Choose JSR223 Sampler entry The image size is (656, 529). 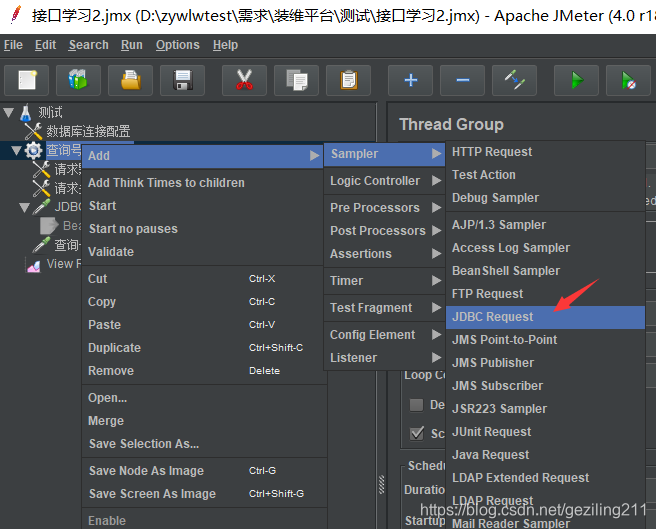[546, 408]
